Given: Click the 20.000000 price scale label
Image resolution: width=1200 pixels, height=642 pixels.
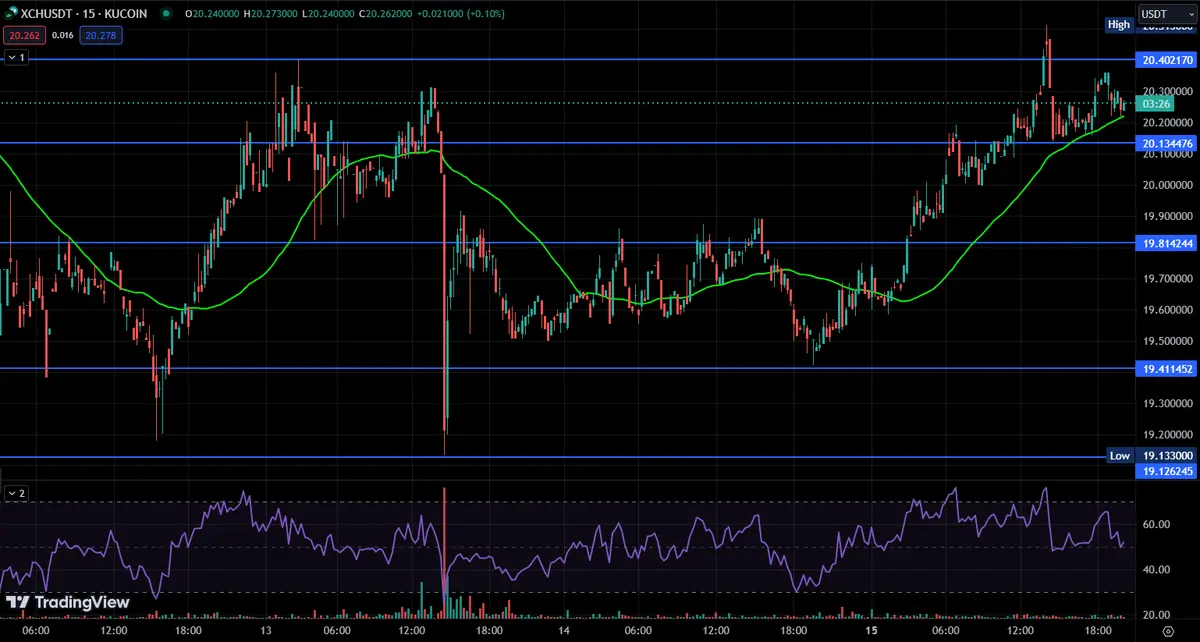Looking at the screenshot, I should pos(1167,185).
